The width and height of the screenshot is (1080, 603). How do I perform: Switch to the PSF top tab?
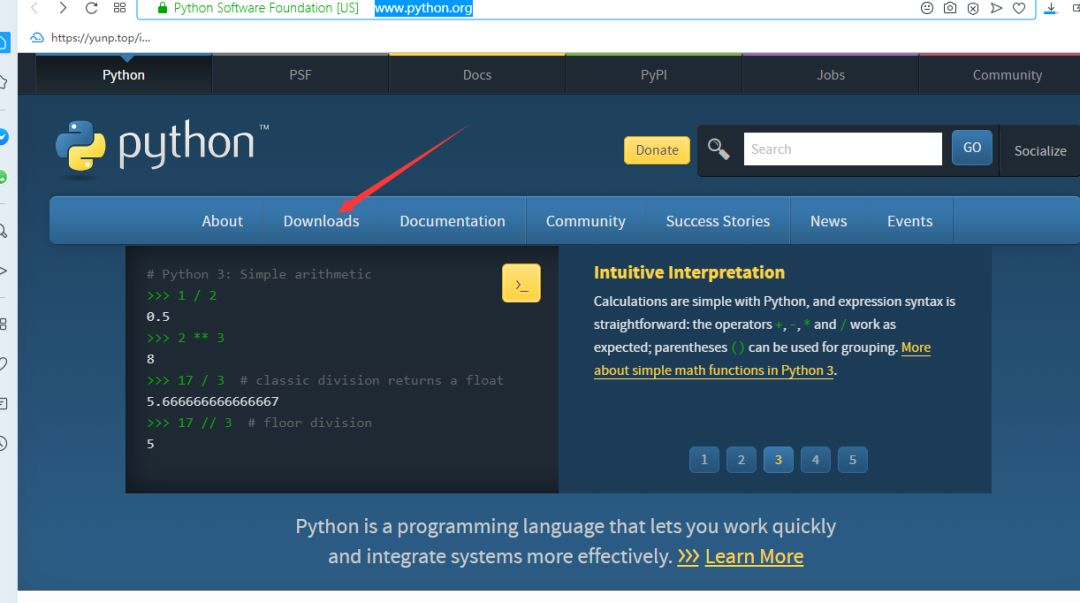[300, 74]
